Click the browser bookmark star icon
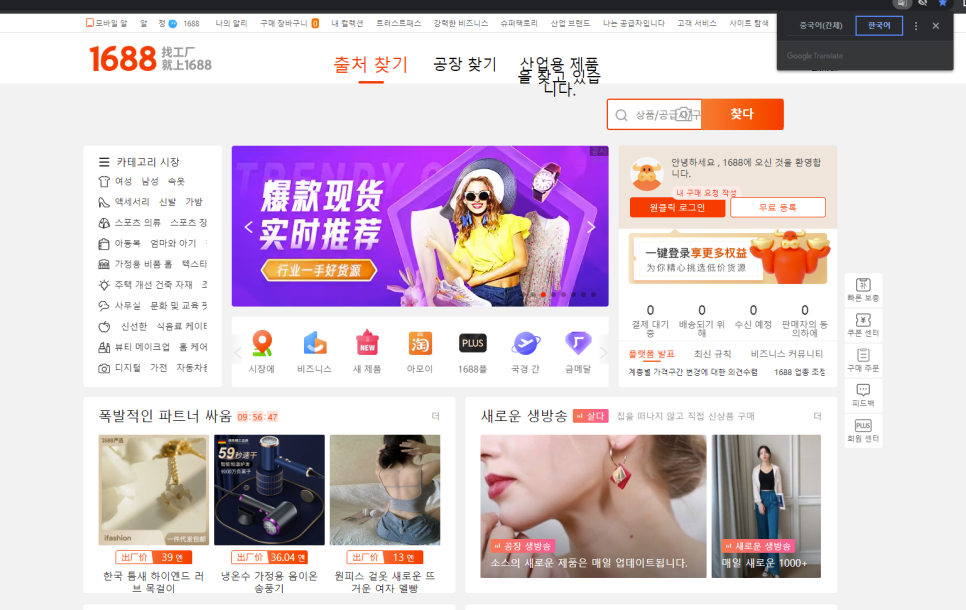Viewport: 966px width, 610px height. 943,3
